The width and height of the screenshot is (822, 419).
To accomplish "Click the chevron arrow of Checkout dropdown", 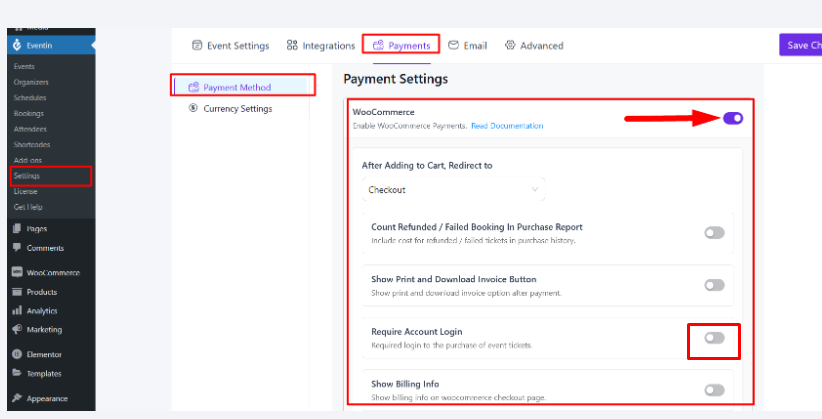I will (x=535, y=189).
